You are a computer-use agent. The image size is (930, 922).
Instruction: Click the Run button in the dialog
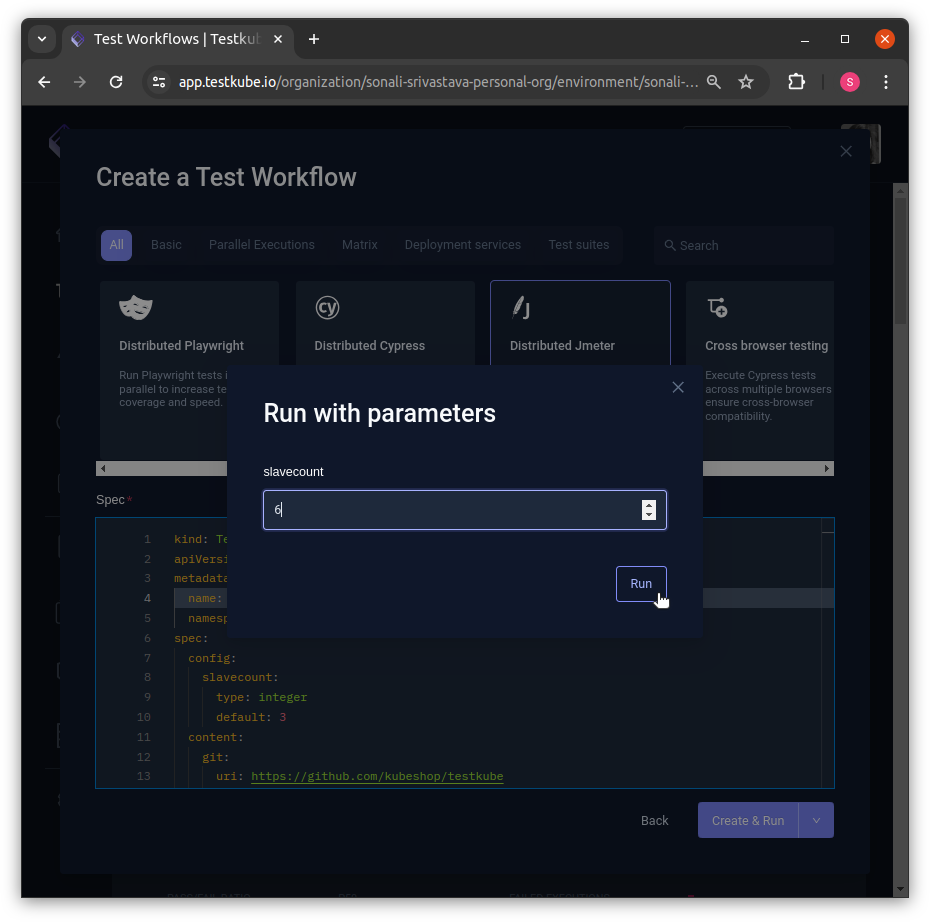point(641,584)
